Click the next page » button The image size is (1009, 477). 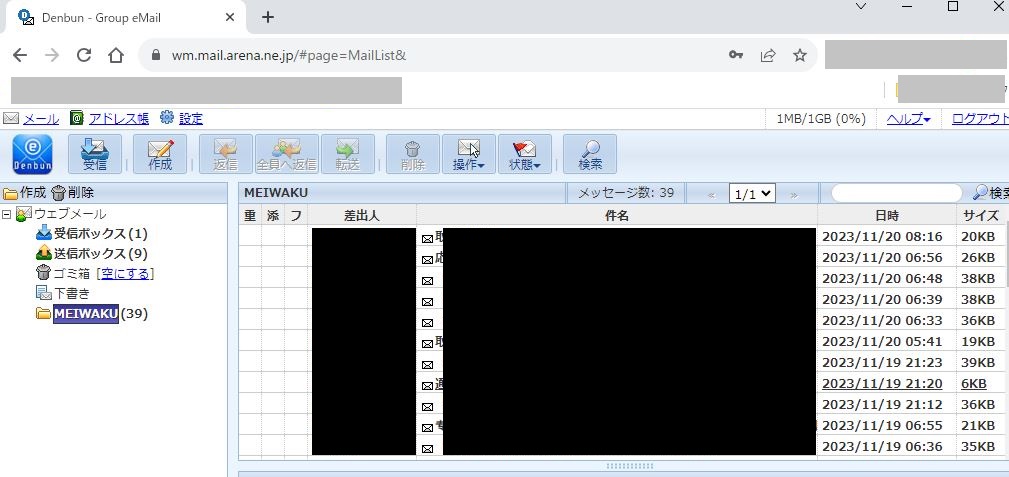pos(793,194)
